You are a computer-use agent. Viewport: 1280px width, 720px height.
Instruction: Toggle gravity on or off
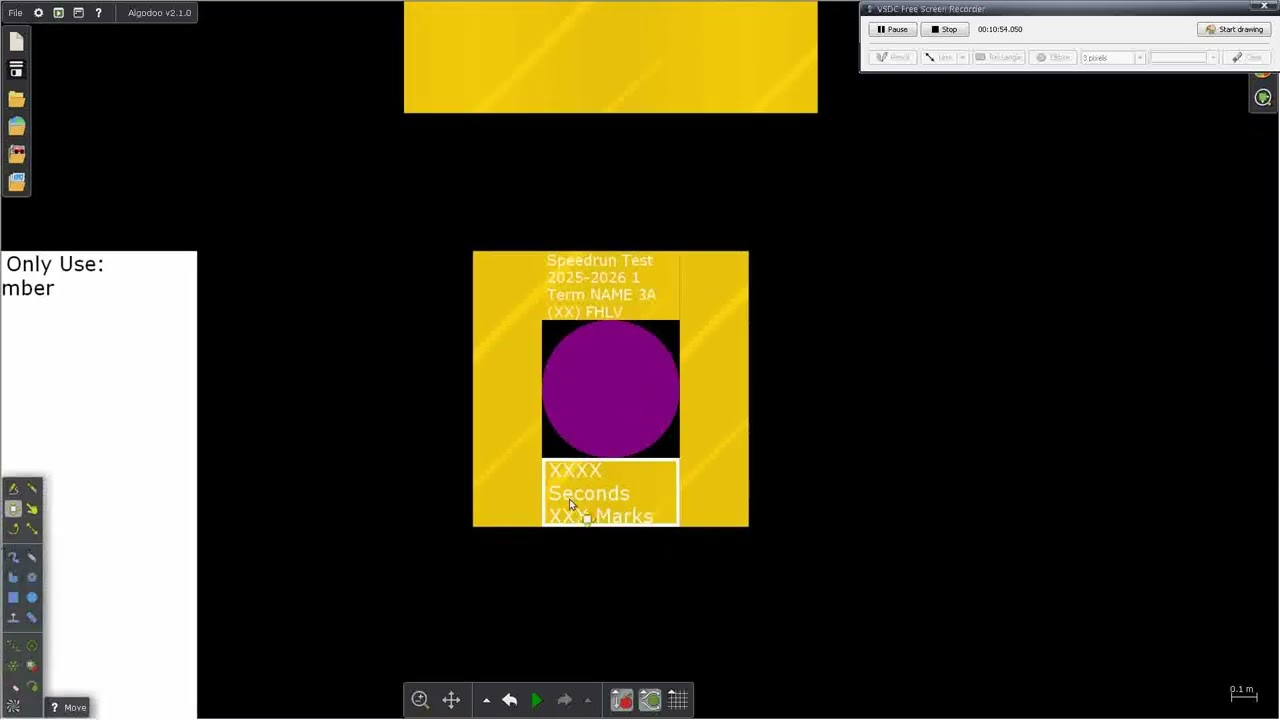point(622,700)
